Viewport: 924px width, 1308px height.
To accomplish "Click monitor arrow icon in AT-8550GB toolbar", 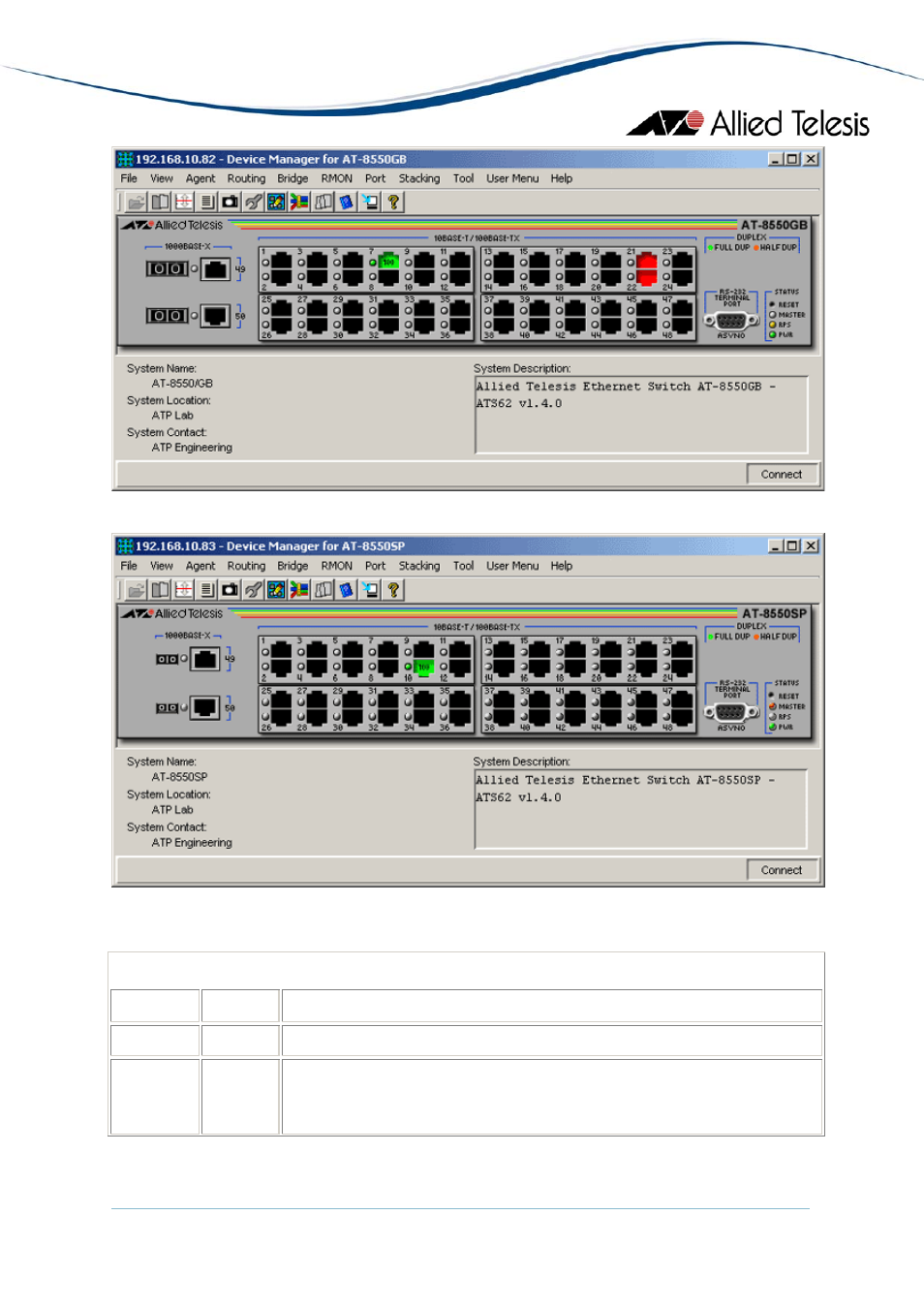I will tap(369, 202).
